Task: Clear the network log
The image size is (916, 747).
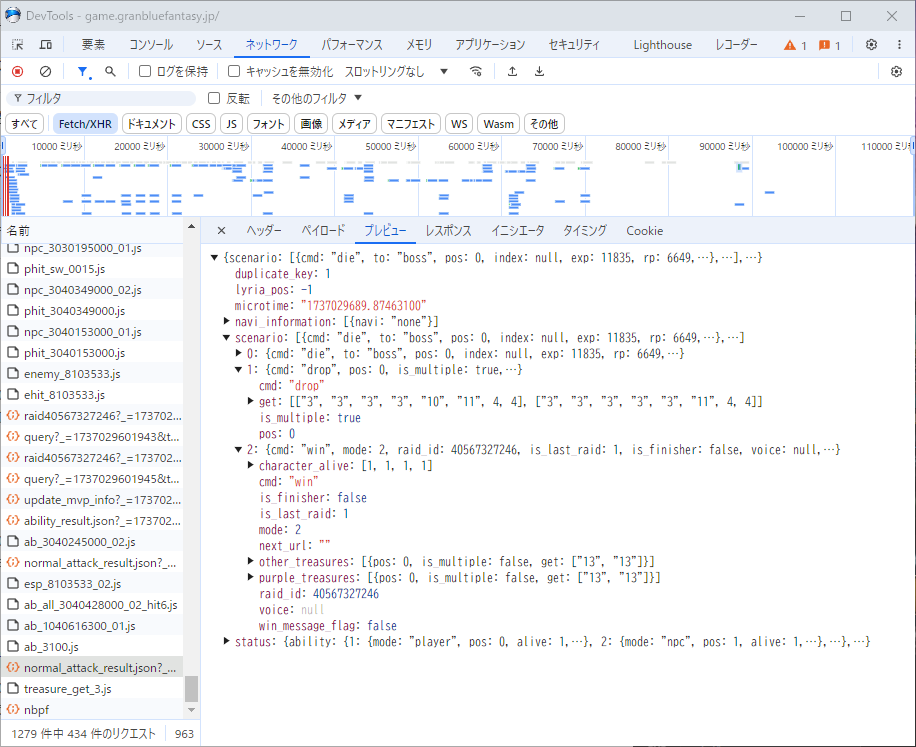Action: [45, 72]
